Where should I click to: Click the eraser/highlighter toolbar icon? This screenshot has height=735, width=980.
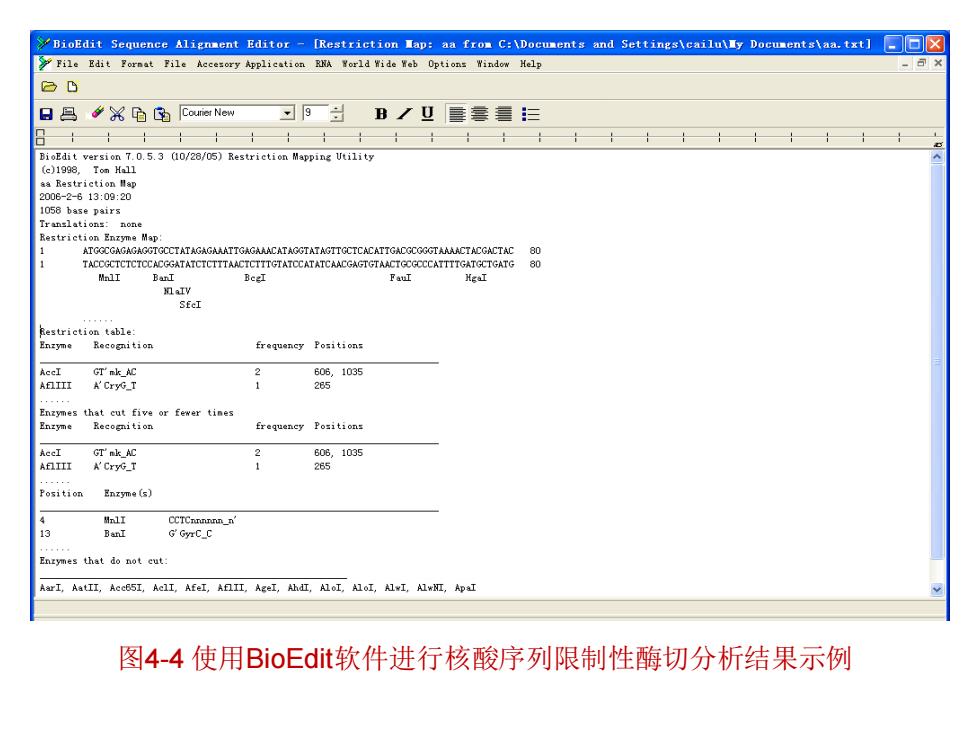(x=98, y=113)
